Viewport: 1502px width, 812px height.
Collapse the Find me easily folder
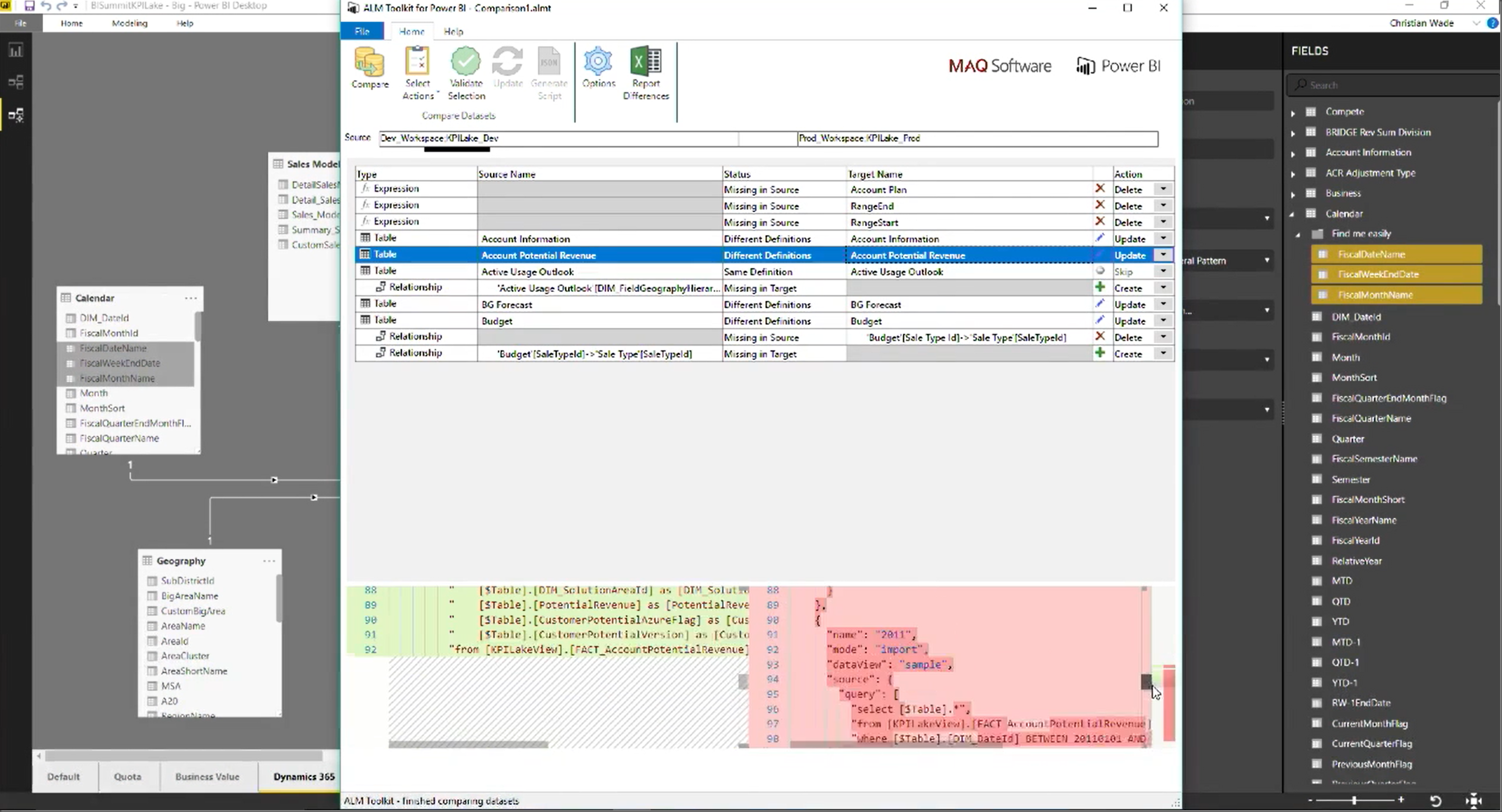[1298, 235]
